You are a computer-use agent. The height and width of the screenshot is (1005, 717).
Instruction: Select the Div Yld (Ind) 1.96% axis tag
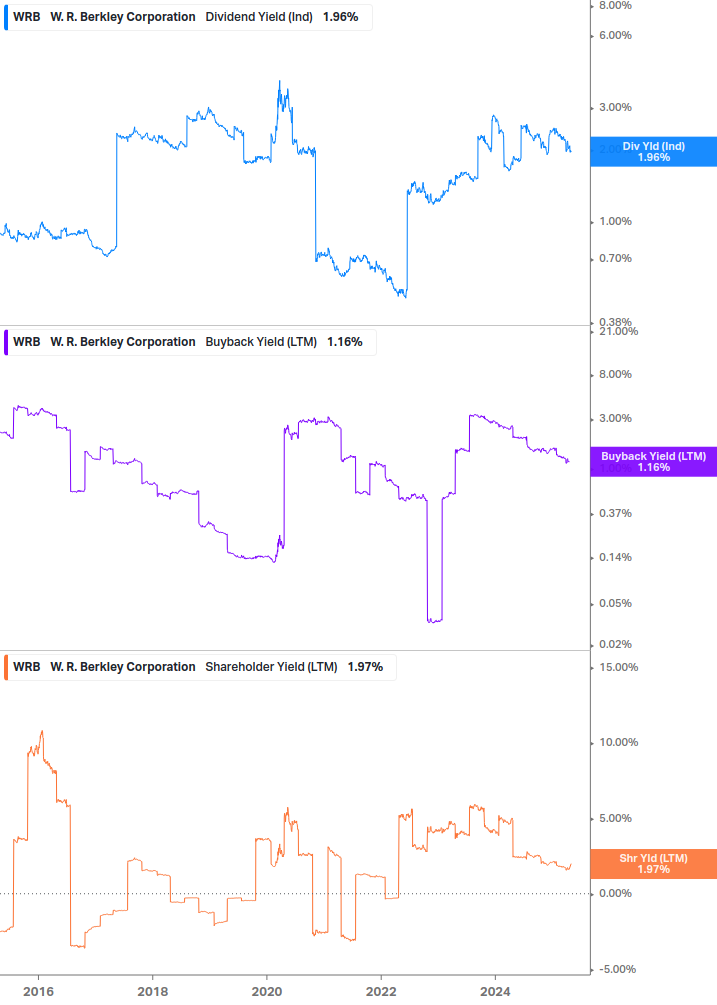[x=654, y=152]
